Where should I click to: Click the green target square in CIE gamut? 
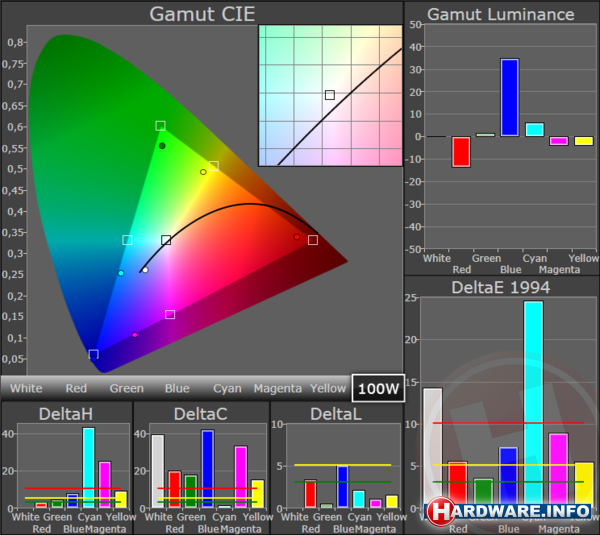pyautogui.click(x=160, y=126)
